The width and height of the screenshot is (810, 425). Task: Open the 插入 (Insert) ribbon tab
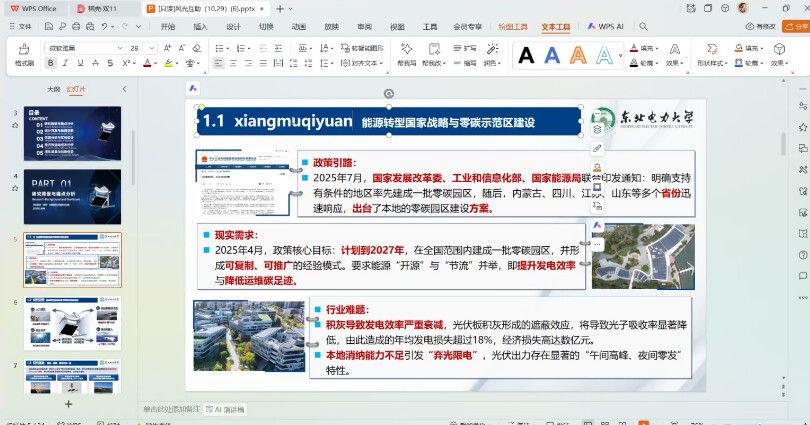click(200, 27)
